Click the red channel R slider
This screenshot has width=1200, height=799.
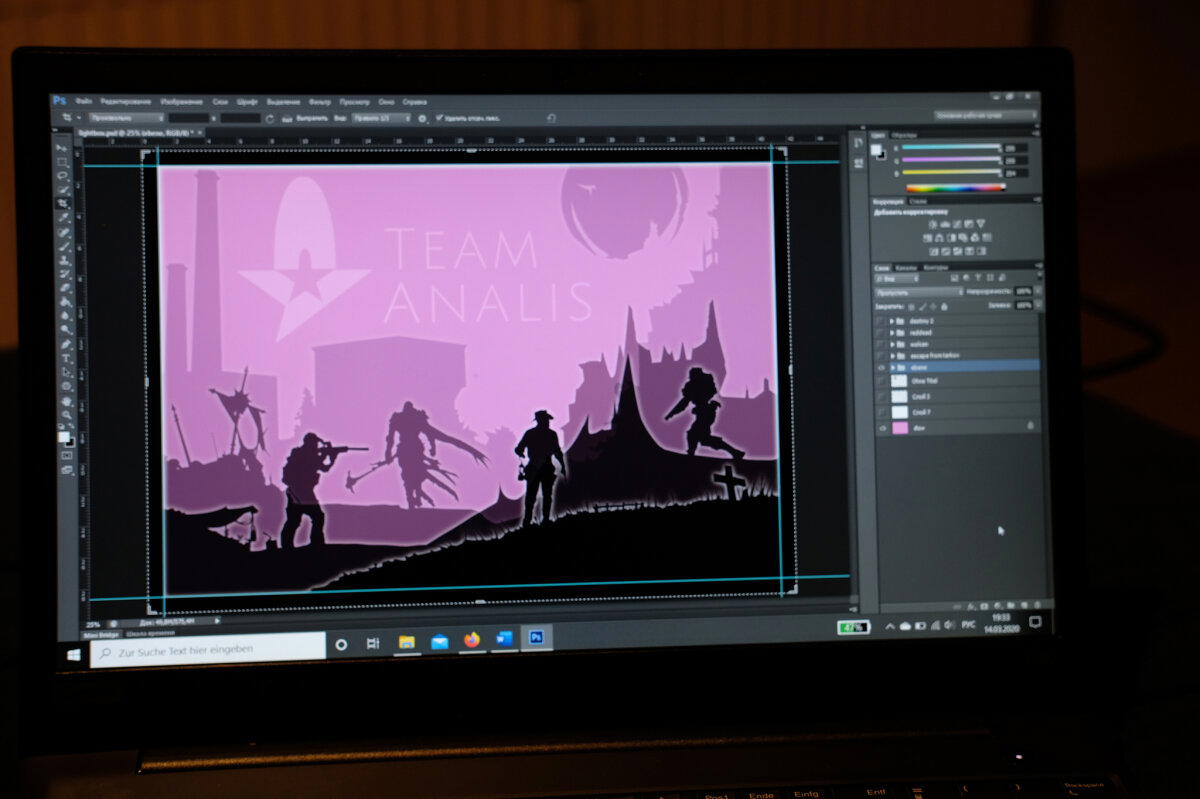click(x=953, y=147)
